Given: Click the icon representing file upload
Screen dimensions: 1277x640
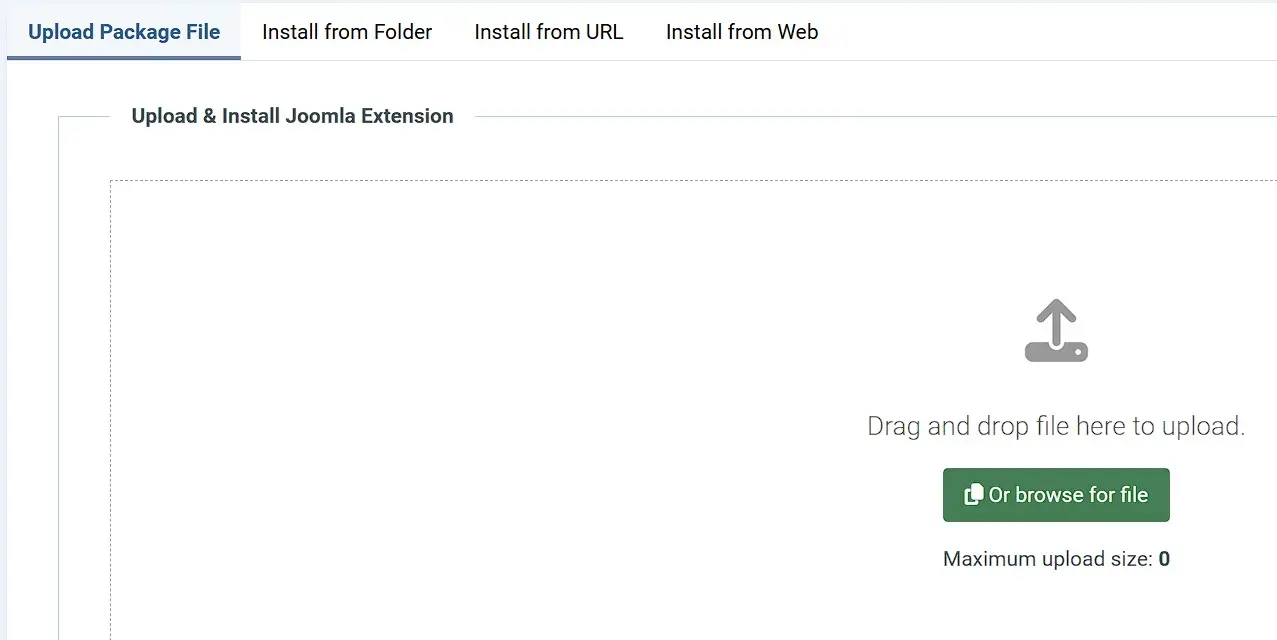Looking at the screenshot, I should (x=1056, y=330).
